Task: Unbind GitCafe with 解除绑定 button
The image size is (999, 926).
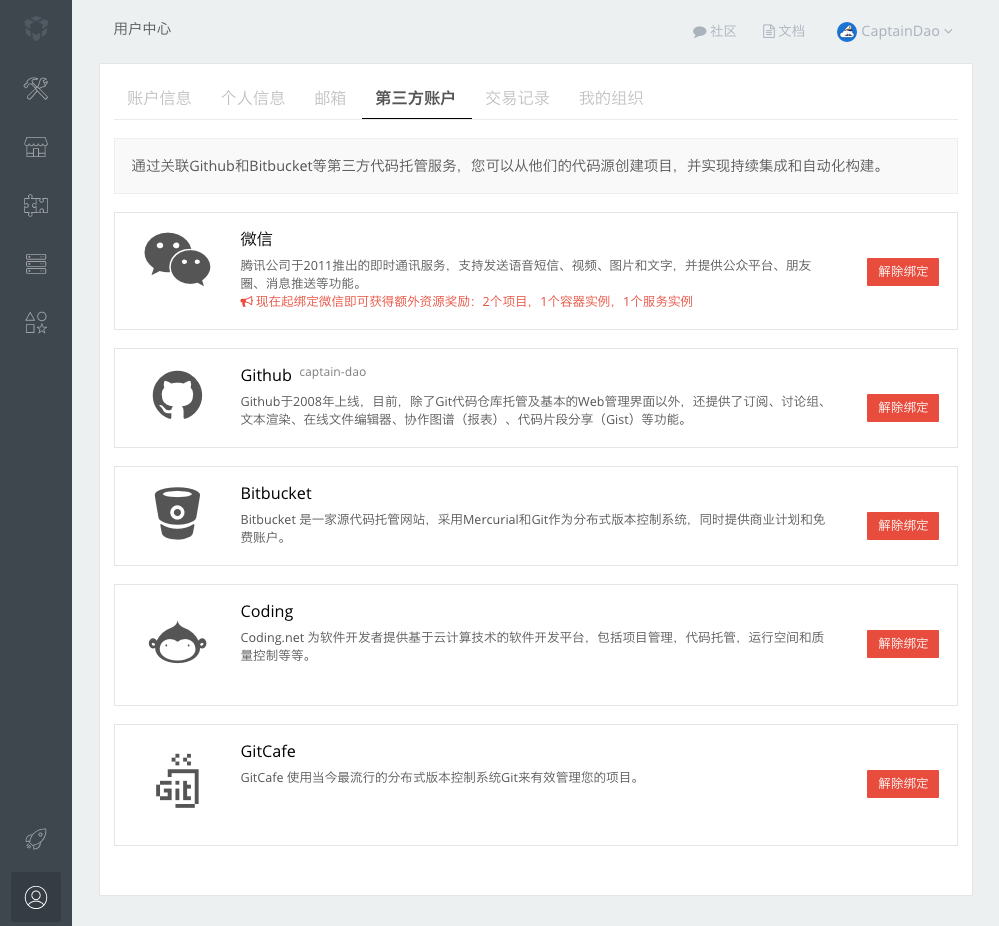Action: pos(902,784)
